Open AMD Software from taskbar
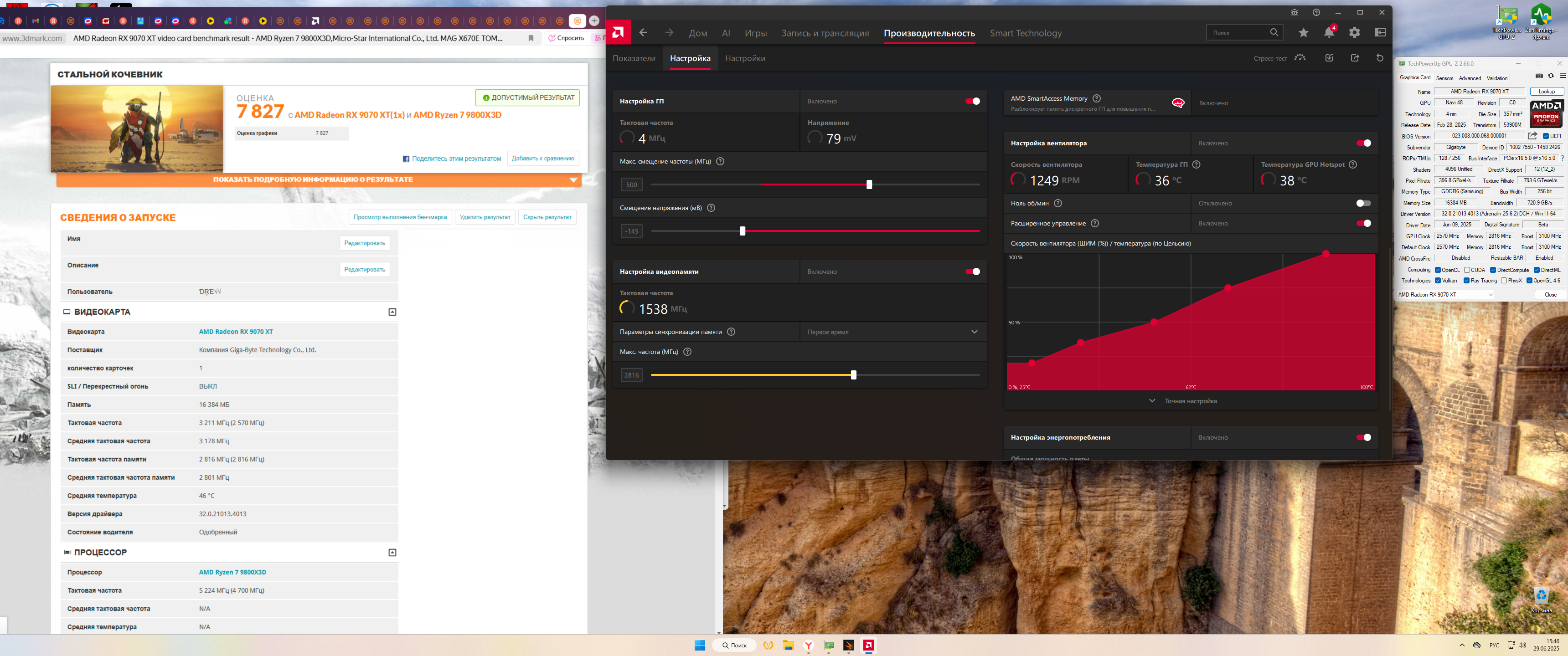The height and width of the screenshot is (656, 1568). pos(869,645)
